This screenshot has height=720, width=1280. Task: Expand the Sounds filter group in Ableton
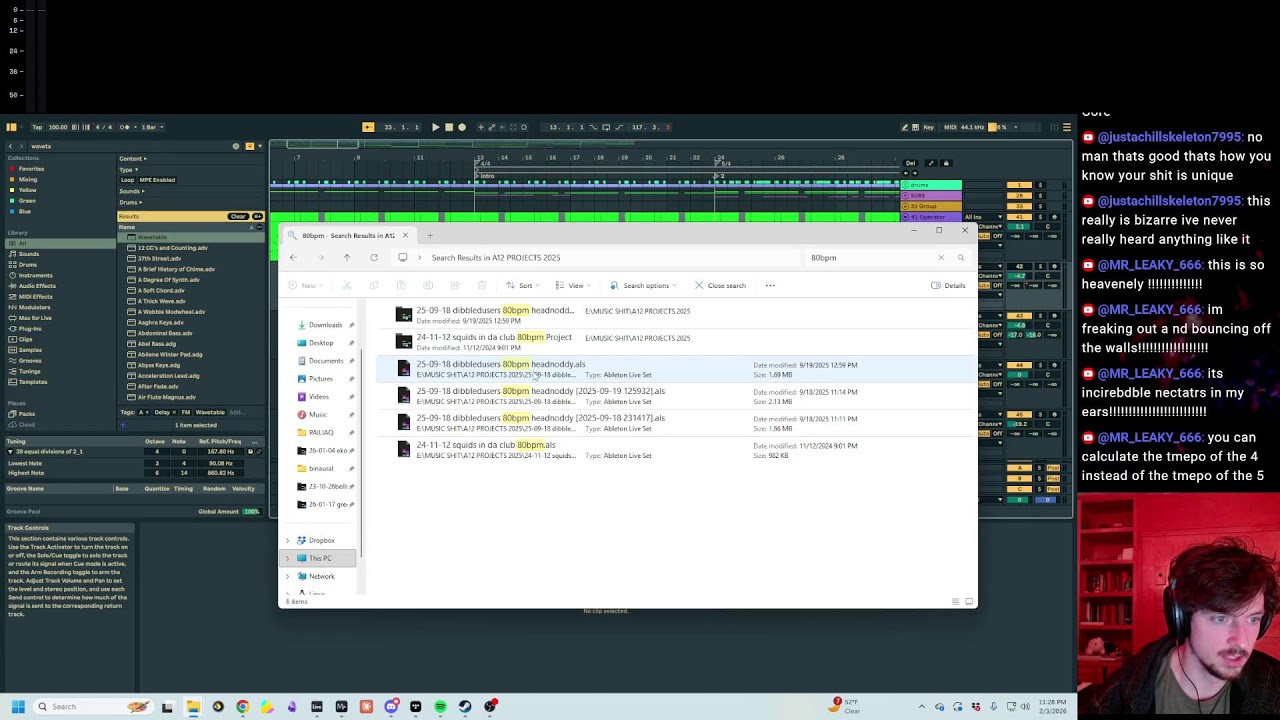tap(130, 191)
